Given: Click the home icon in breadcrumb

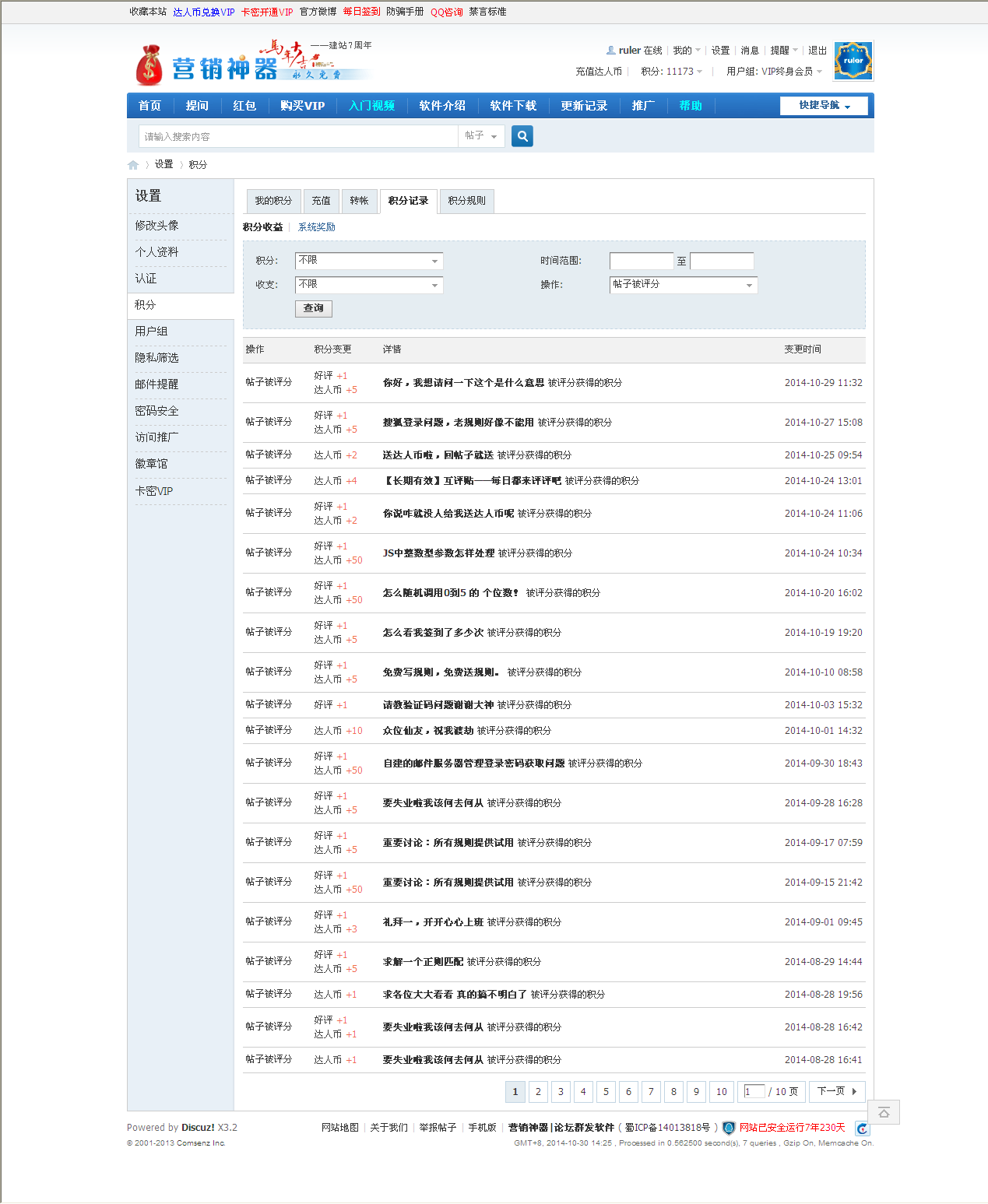Looking at the screenshot, I should tap(133, 165).
